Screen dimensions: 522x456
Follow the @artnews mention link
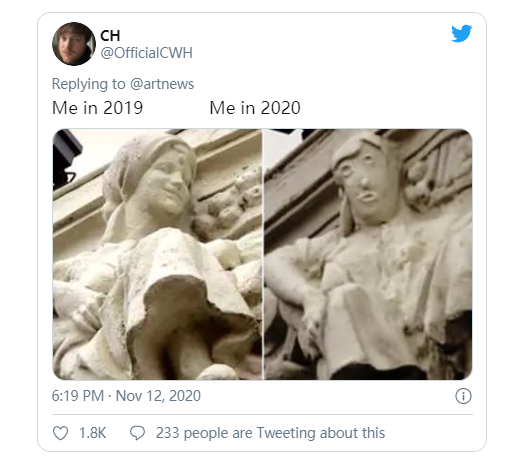click(162, 84)
